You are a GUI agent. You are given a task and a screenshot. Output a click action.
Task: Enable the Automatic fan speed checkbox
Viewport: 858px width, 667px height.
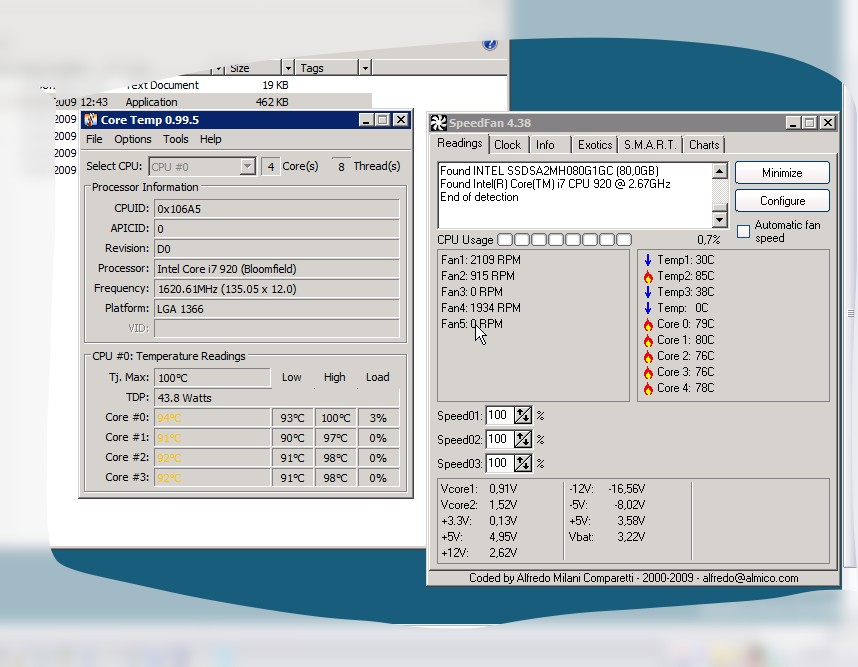[743, 231]
